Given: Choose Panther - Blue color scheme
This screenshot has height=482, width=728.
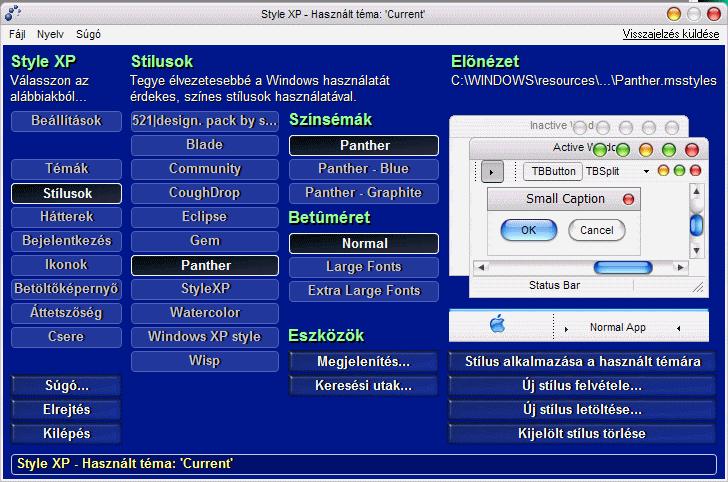Looking at the screenshot, I should click(x=364, y=169).
